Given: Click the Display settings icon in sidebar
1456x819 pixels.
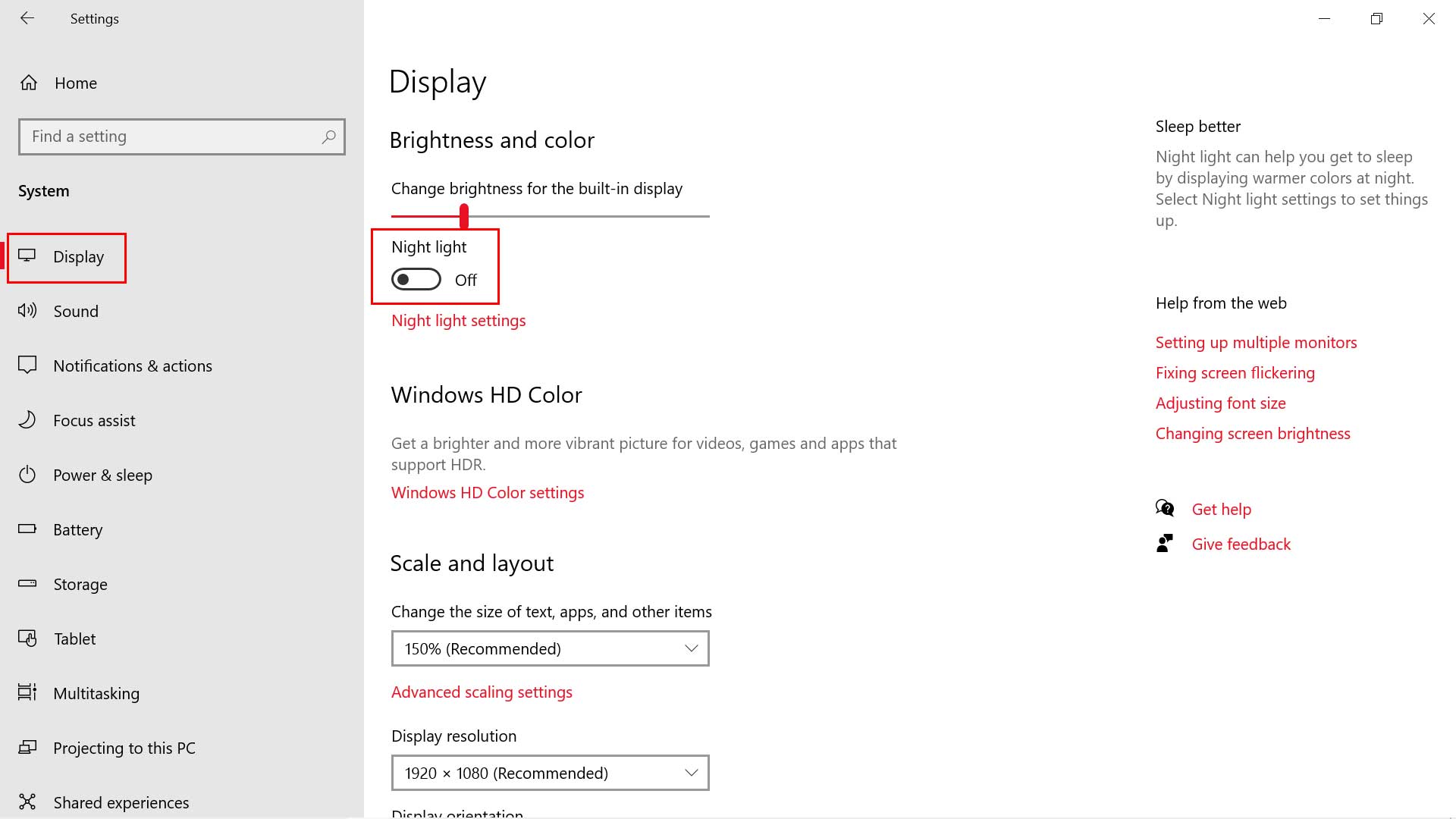Looking at the screenshot, I should click(29, 256).
